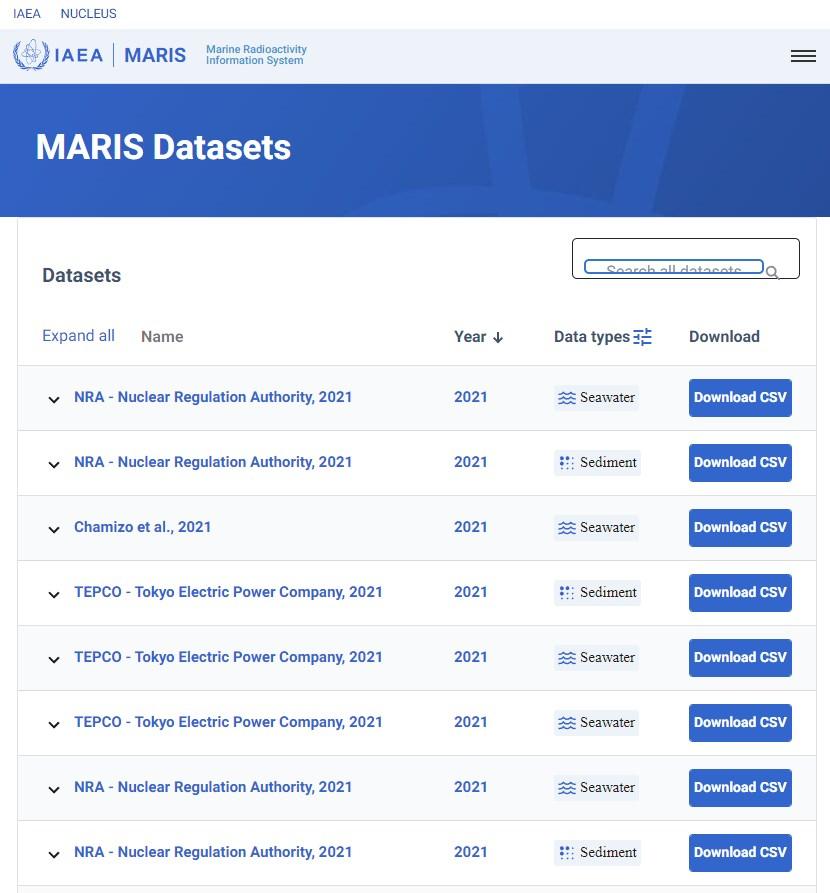The height and width of the screenshot is (893, 830).
Task: Download CSV for lower TEPCO Seawater dataset
Action: point(740,722)
